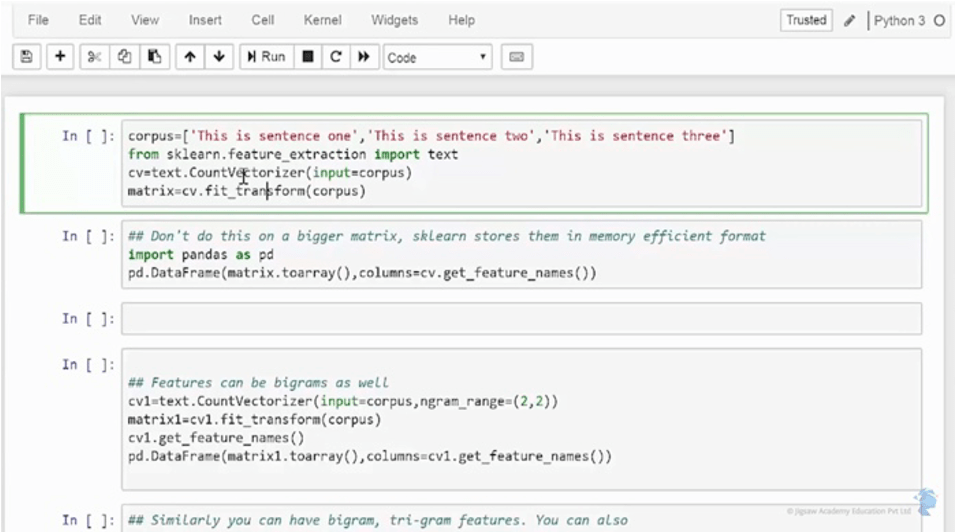
Task: Insert a cell below with plus icon
Action: point(60,57)
